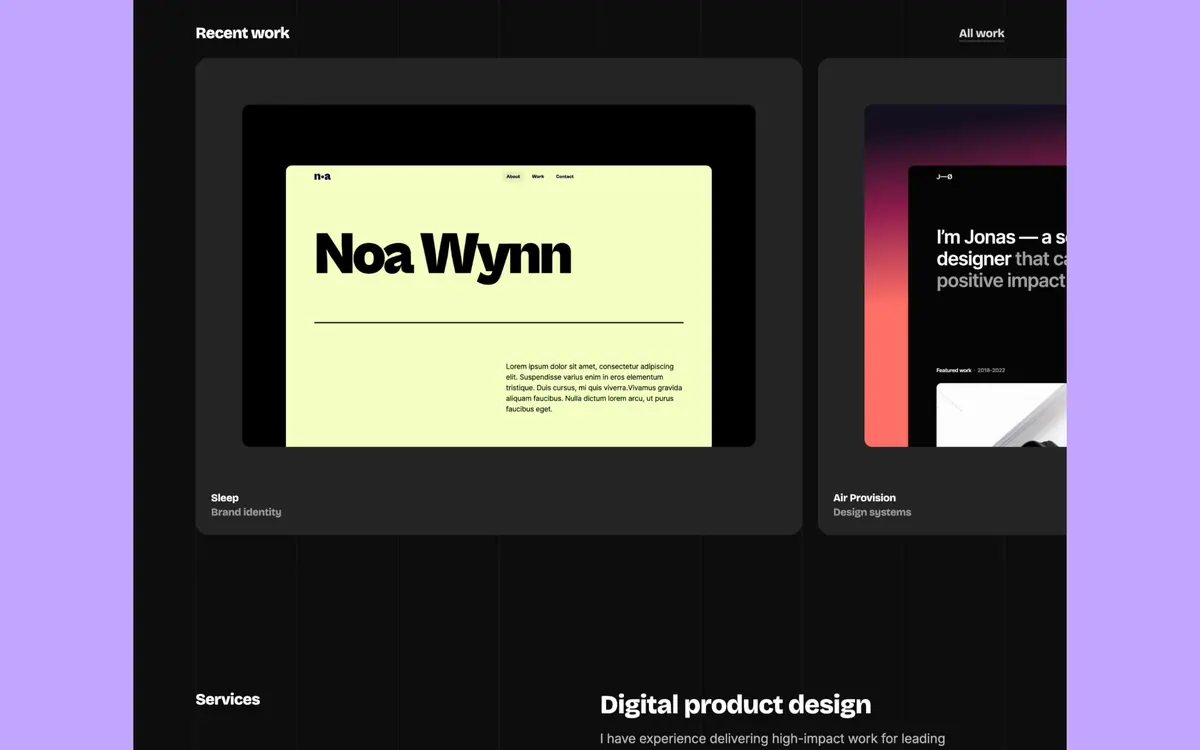Click the Brand identity subtitle
Screen dimensions: 1200x750
(x=246, y=512)
